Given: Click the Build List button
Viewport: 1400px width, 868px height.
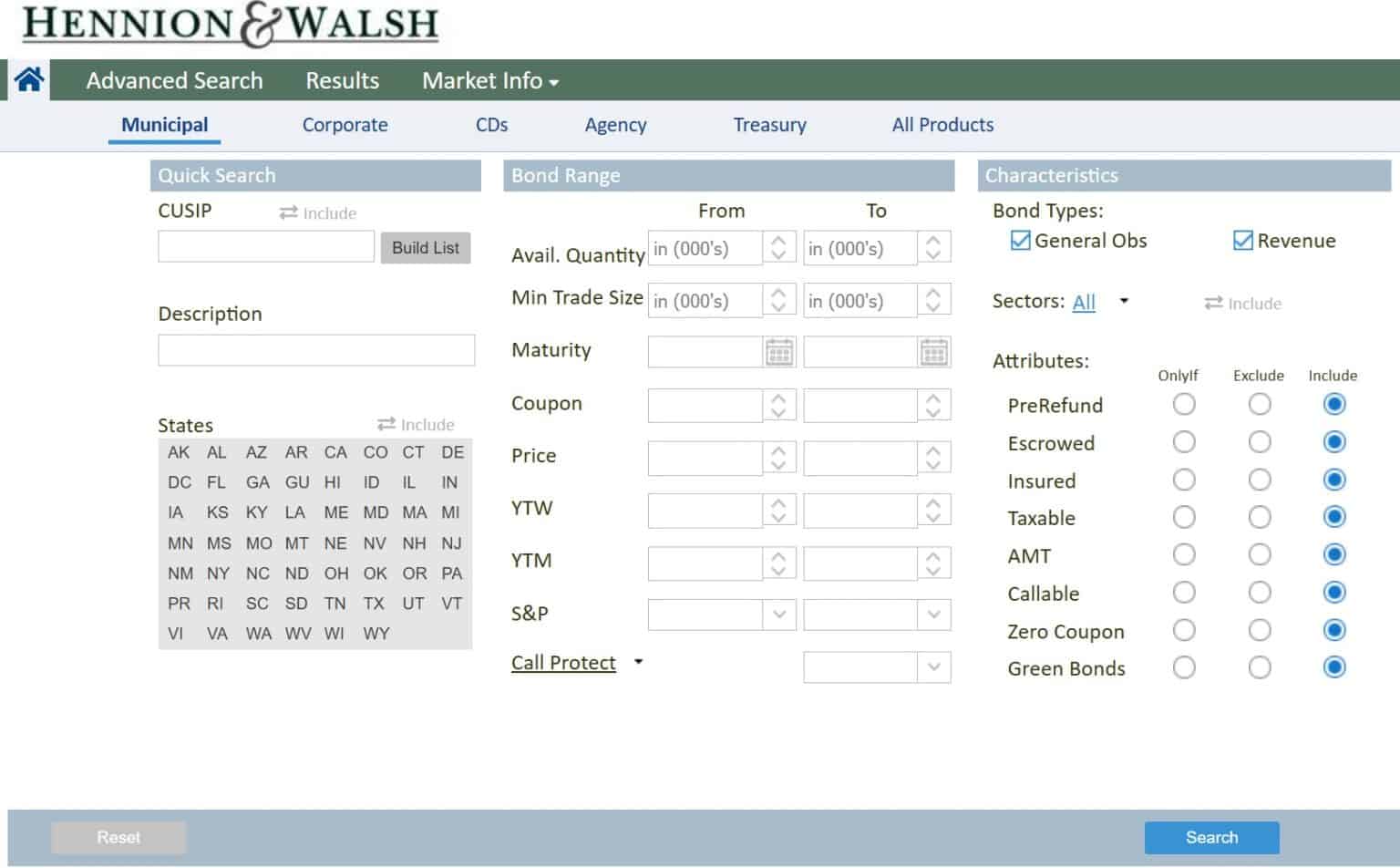Looking at the screenshot, I should click(x=426, y=247).
